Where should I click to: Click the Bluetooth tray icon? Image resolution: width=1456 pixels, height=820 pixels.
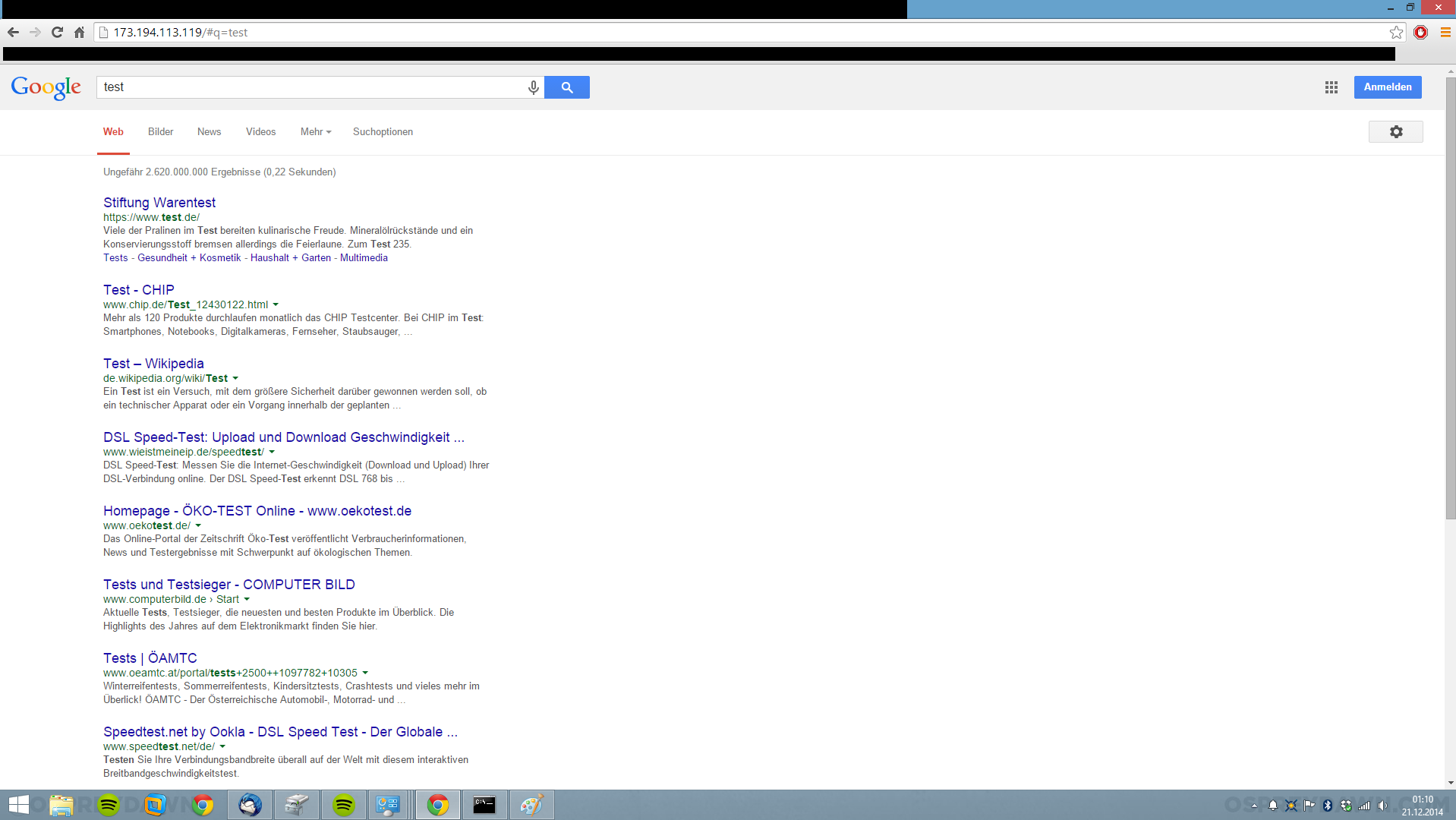[1328, 806]
